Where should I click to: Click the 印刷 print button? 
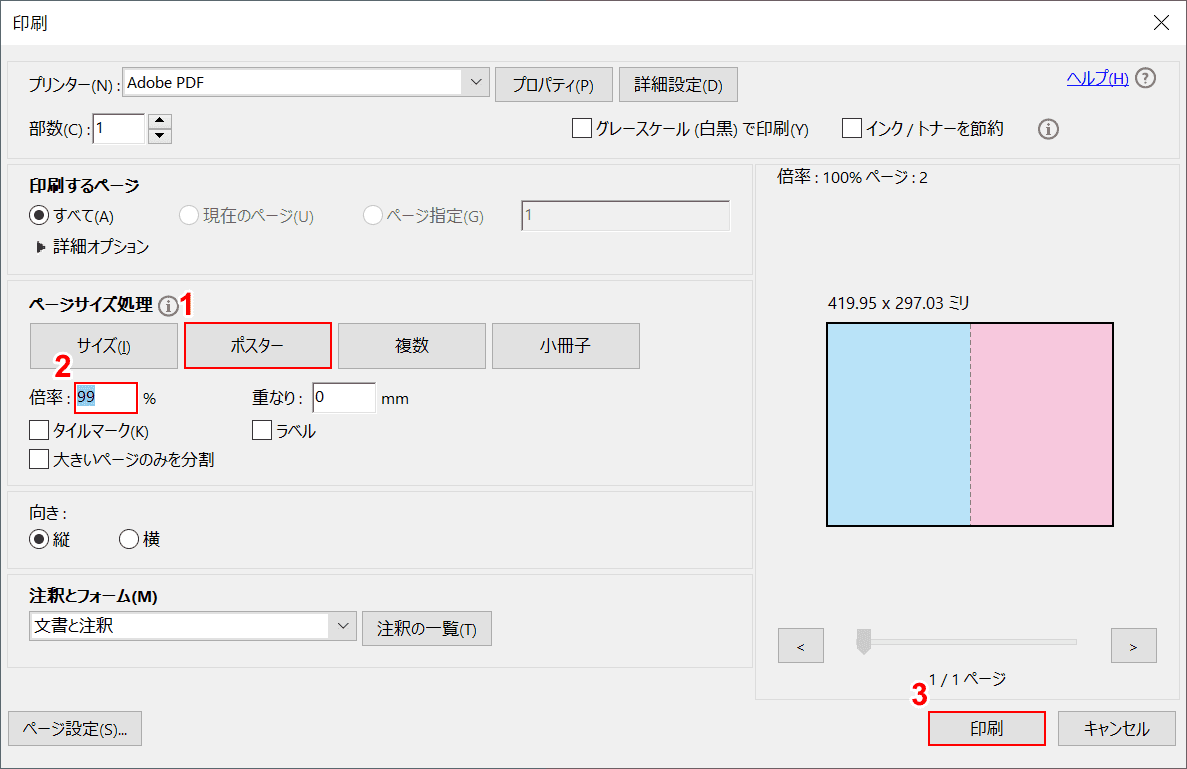pos(986,728)
